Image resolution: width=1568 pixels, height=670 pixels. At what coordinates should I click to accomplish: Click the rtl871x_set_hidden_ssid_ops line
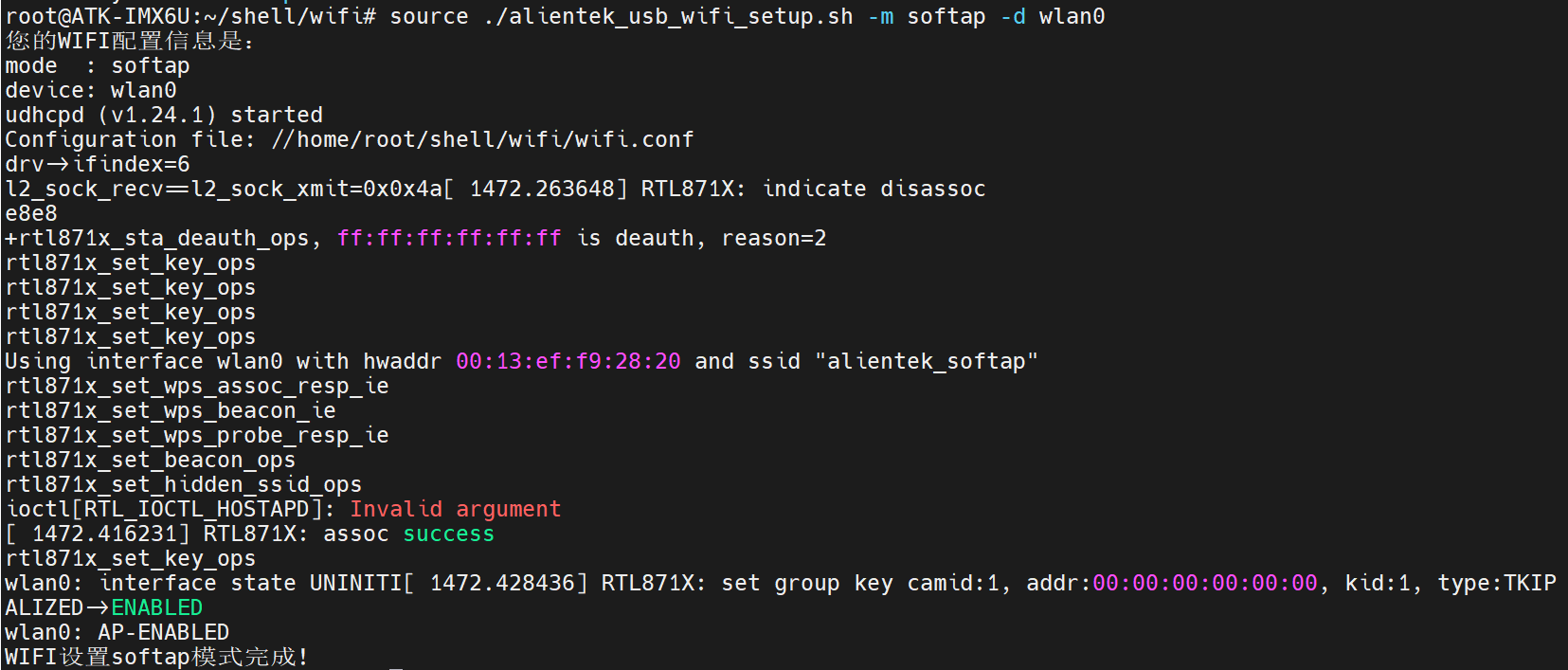[x=183, y=485]
